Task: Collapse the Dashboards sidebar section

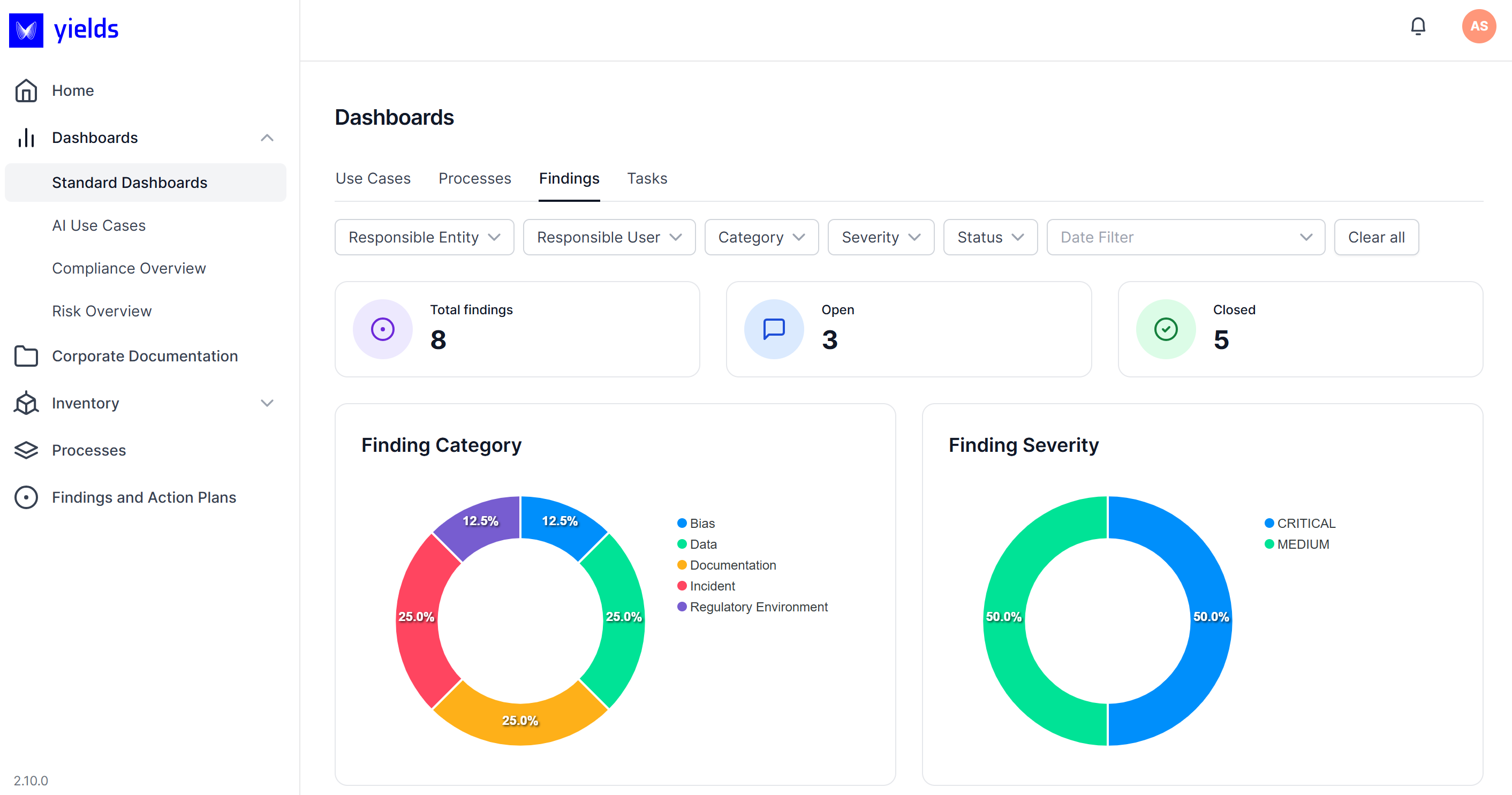Action: [267, 137]
